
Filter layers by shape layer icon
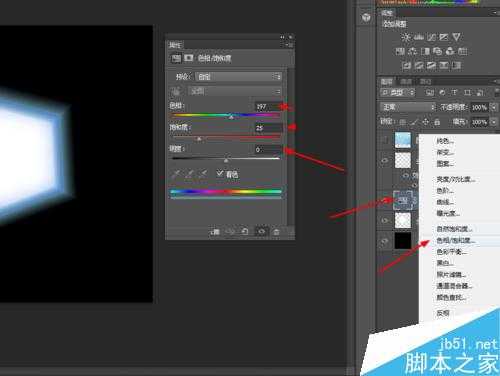tap(467, 93)
